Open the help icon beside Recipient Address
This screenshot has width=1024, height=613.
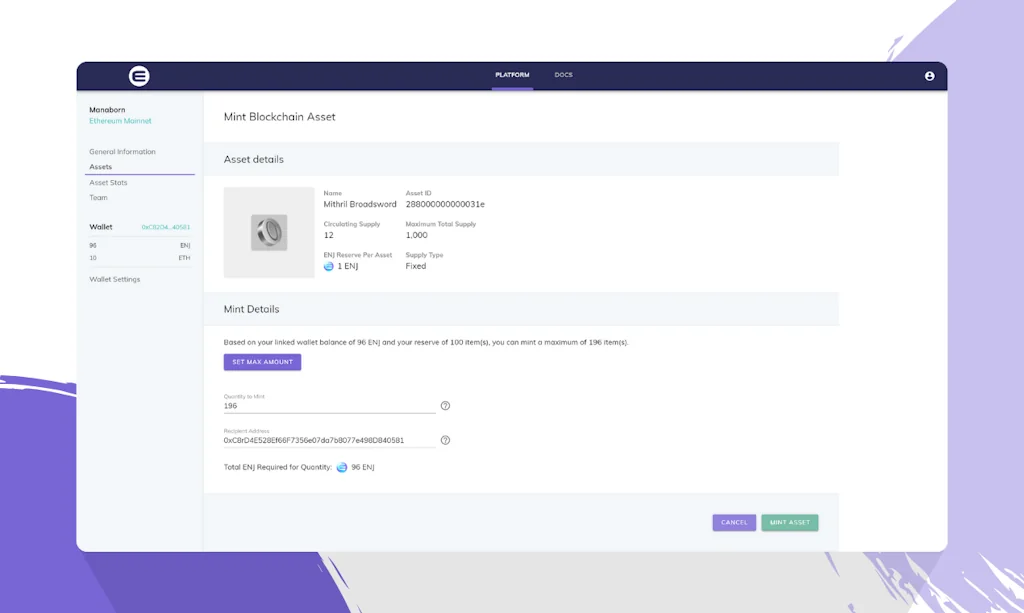click(445, 439)
